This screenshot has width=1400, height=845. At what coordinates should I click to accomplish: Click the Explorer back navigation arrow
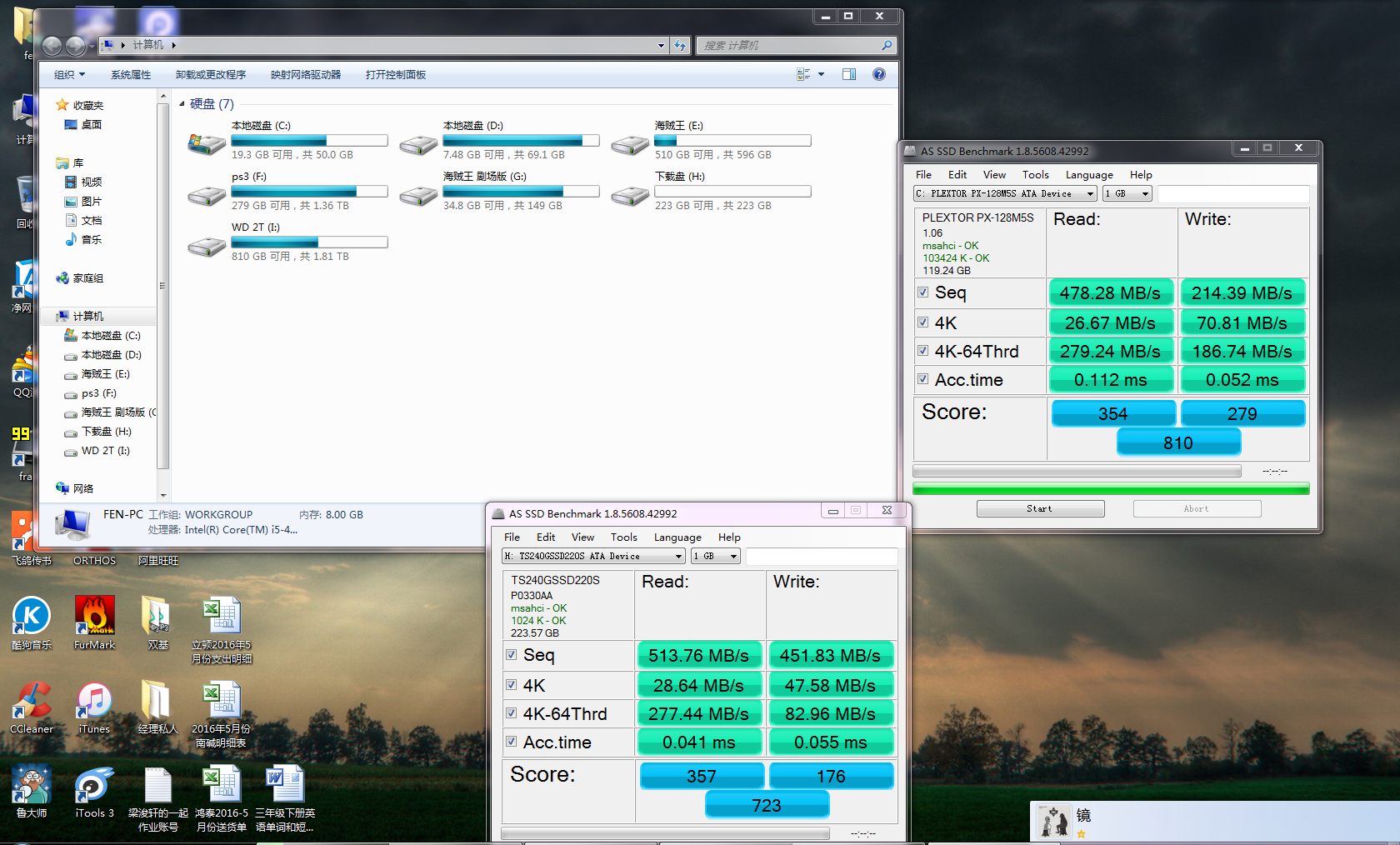click(52, 45)
